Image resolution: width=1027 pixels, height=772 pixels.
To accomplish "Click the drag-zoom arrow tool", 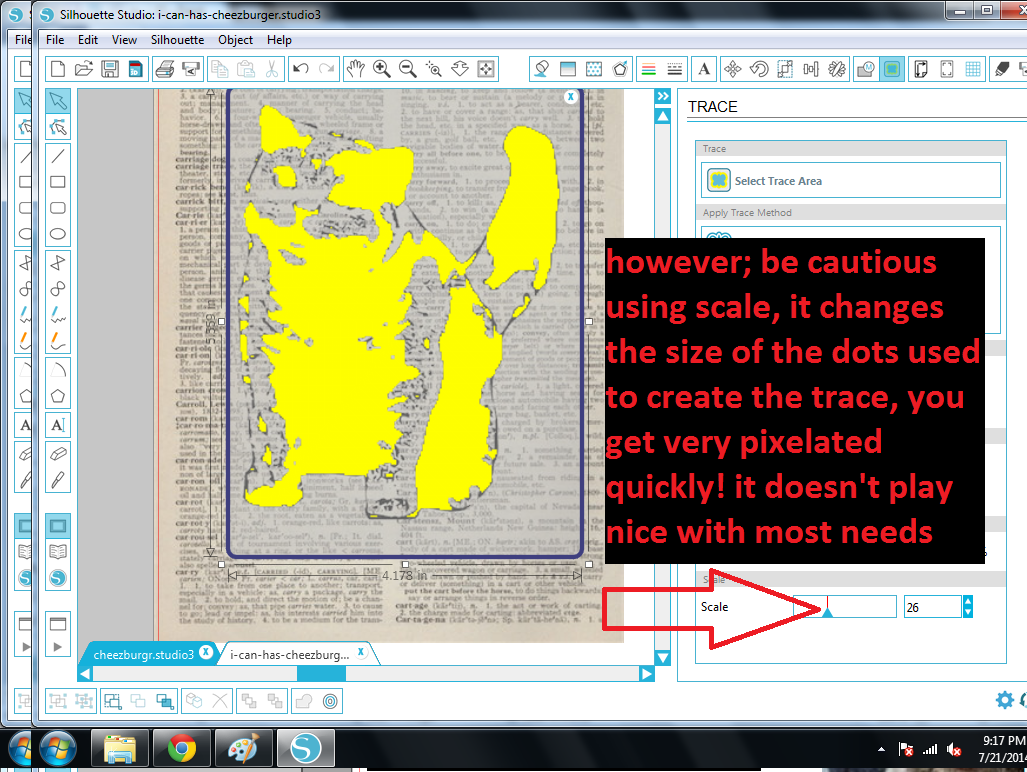I will coord(460,69).
